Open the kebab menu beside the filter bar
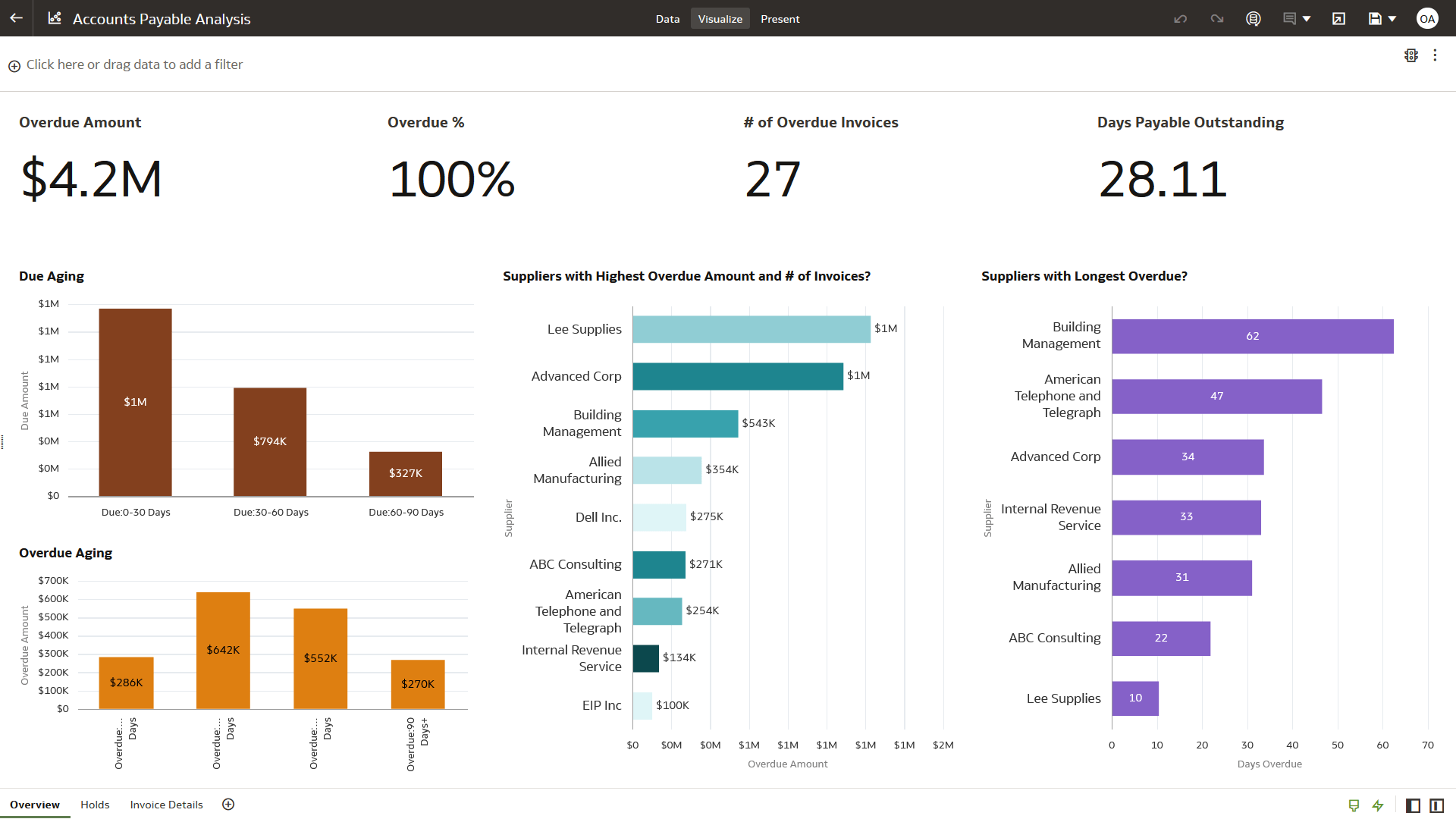 (1436, 55)
